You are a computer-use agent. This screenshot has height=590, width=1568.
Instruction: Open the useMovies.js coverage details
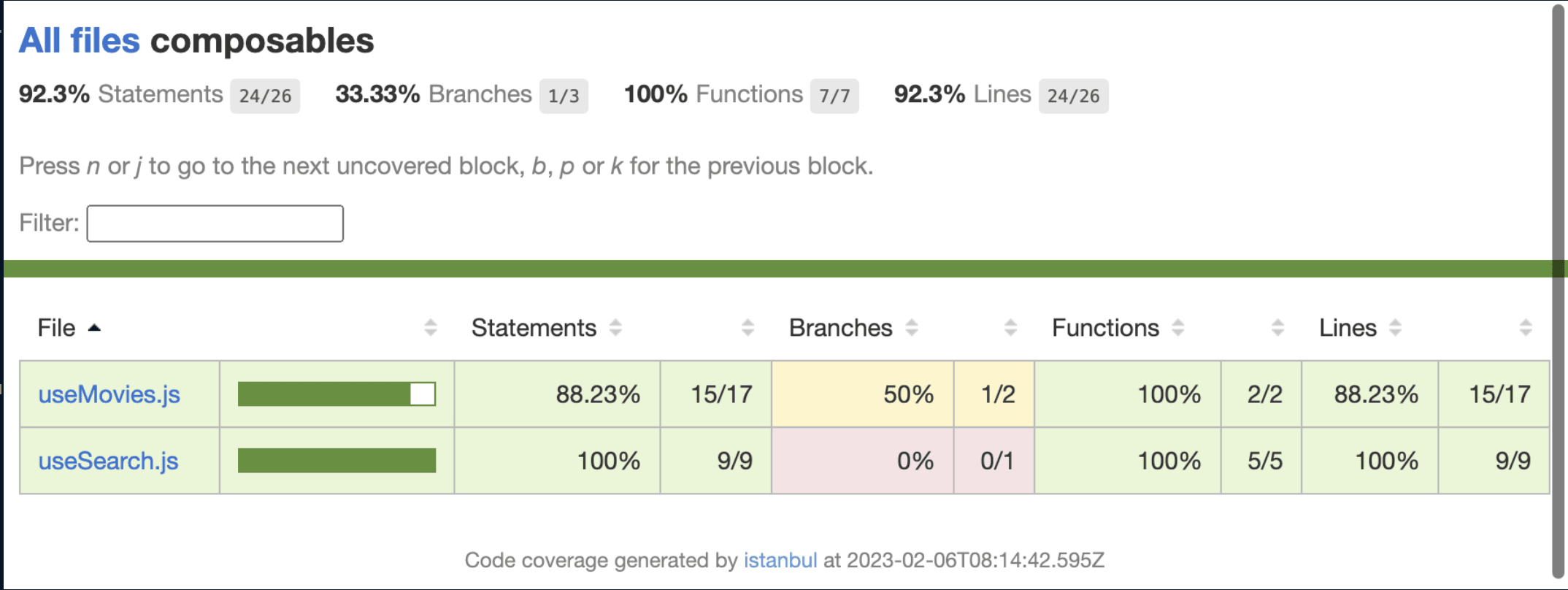point(108,394)
